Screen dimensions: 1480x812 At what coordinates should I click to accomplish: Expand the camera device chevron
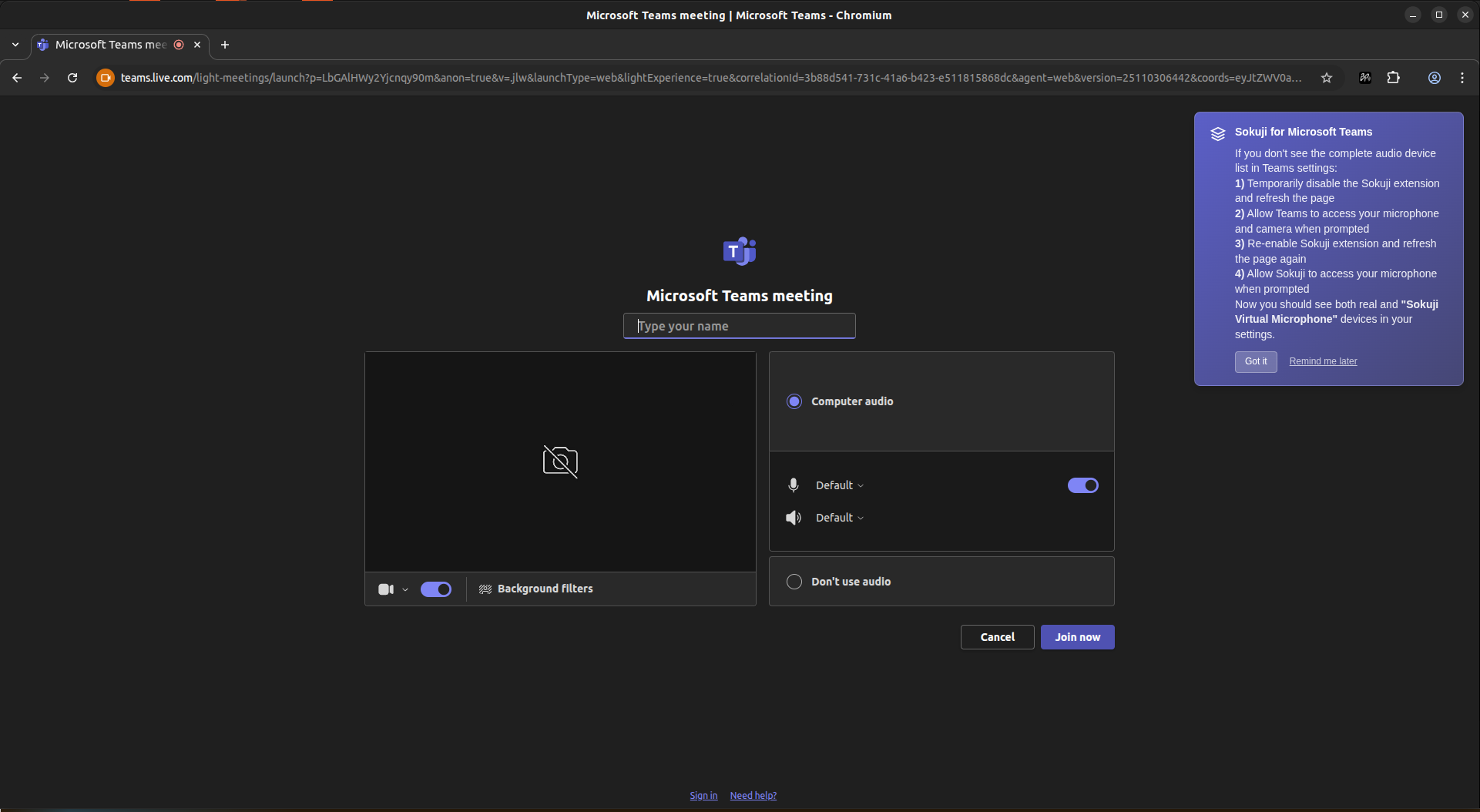point(405,590)
